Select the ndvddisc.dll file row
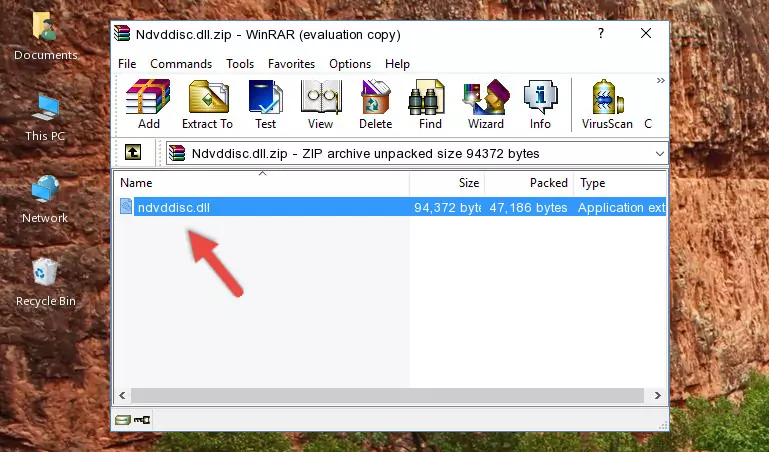 click(x=391, y=207)
